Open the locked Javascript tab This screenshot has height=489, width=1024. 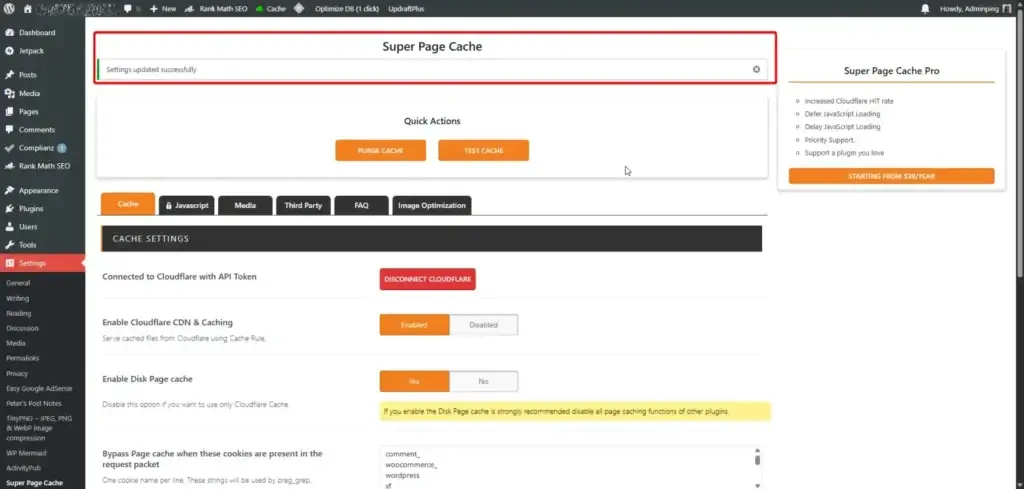tap(187, 205)
